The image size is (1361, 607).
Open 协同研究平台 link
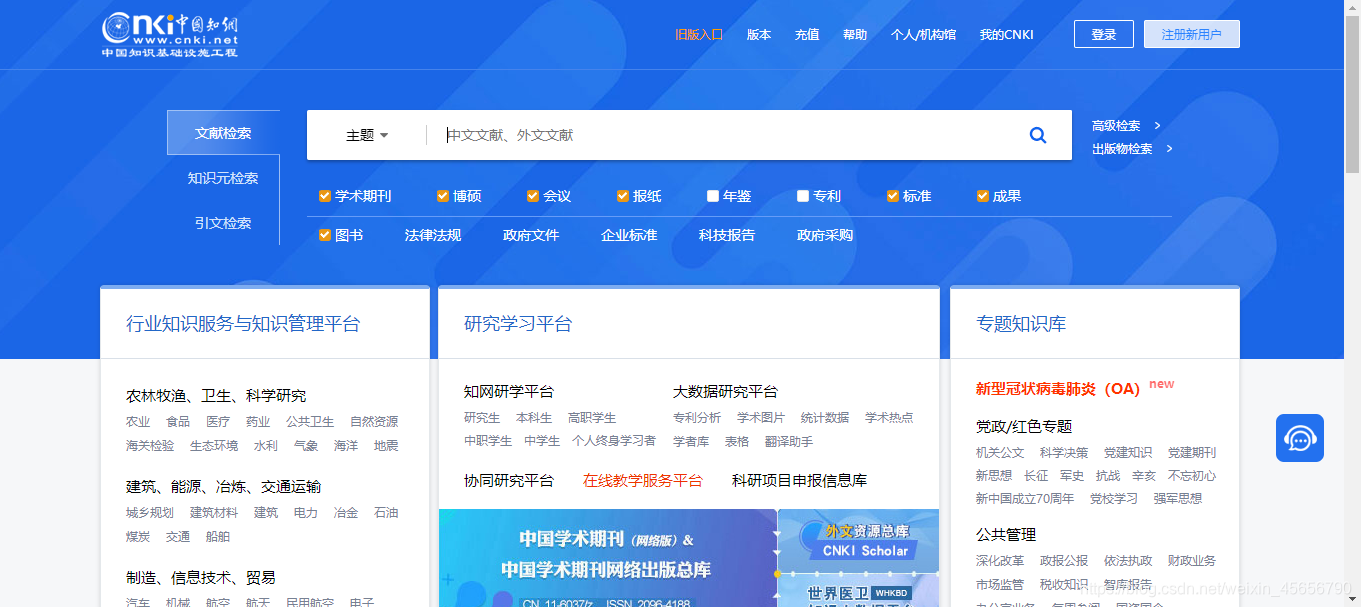[509, 480]
